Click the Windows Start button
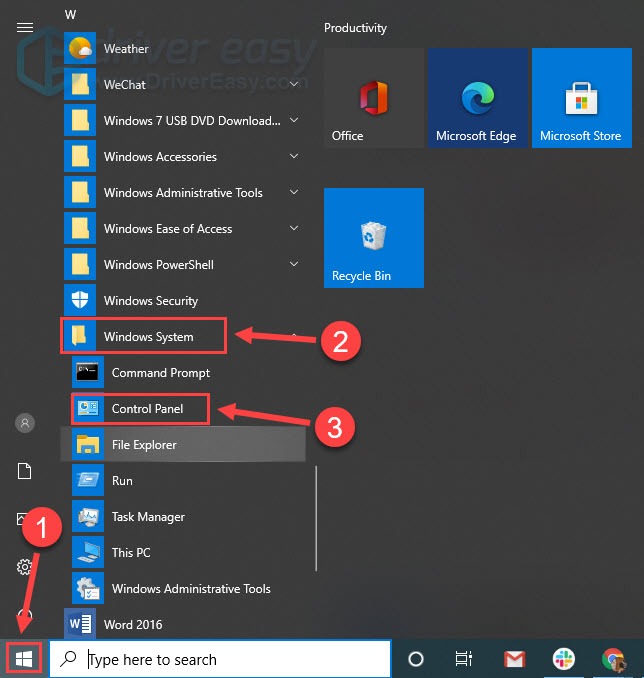The width and height of the screenshot is (644, 678). click(24, 659)
